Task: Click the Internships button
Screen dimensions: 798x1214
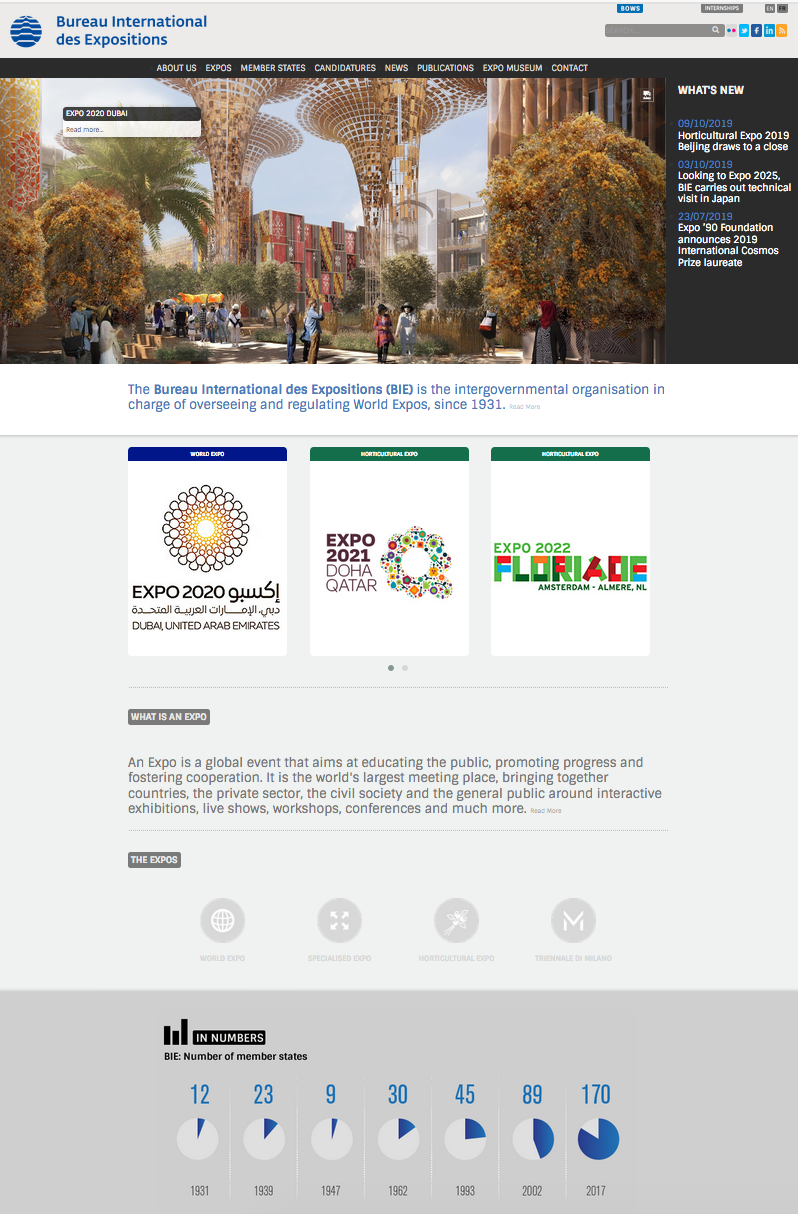Action: (721, 8)
